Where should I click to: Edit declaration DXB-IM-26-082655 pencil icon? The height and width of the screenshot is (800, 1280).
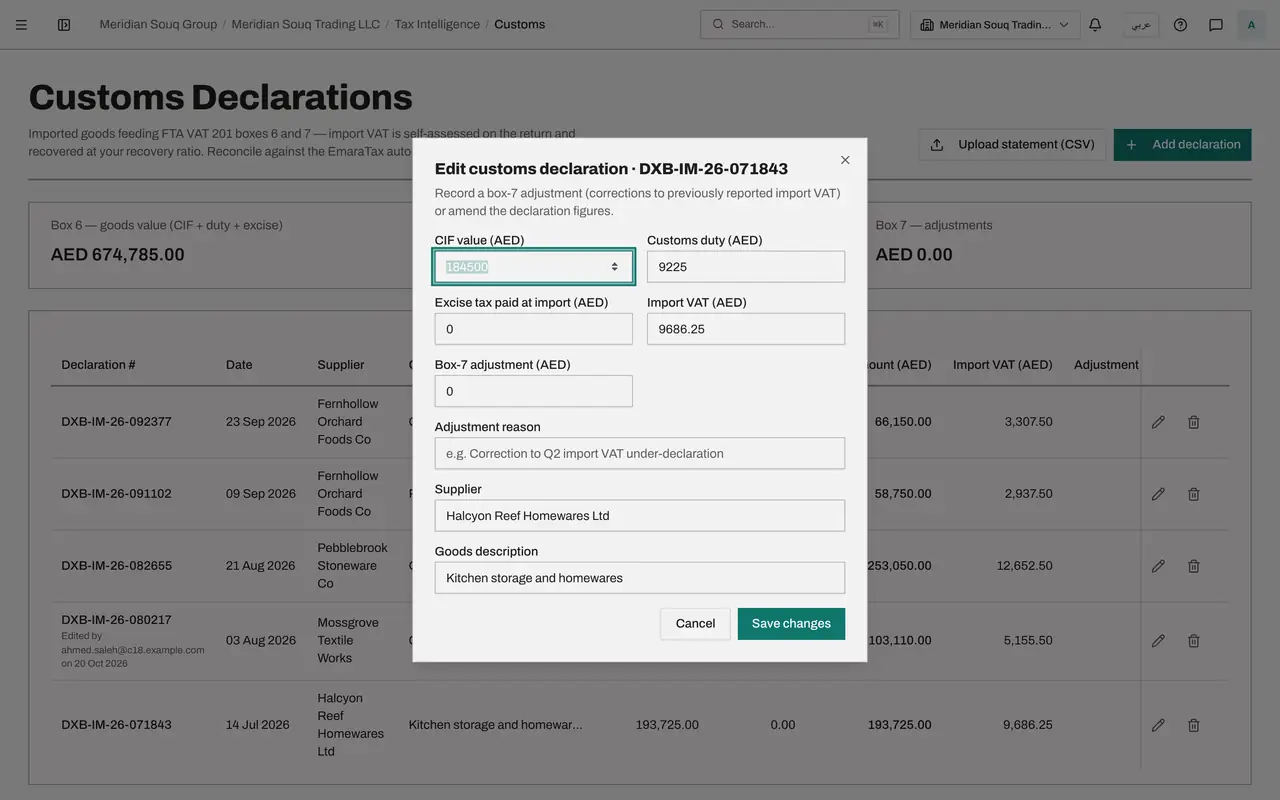pos(1158,566)
